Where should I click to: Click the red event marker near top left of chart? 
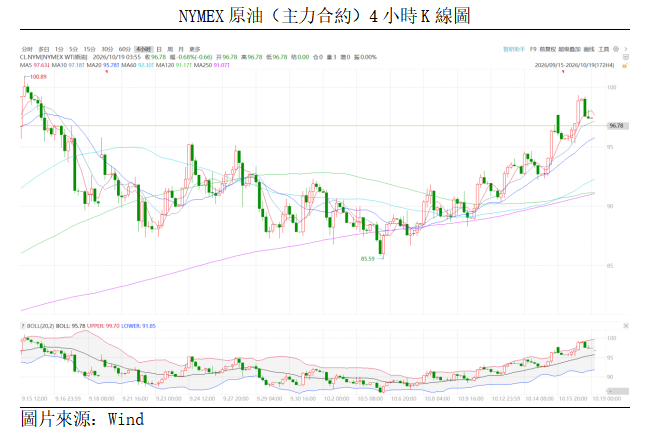click(x=107, y=71)
